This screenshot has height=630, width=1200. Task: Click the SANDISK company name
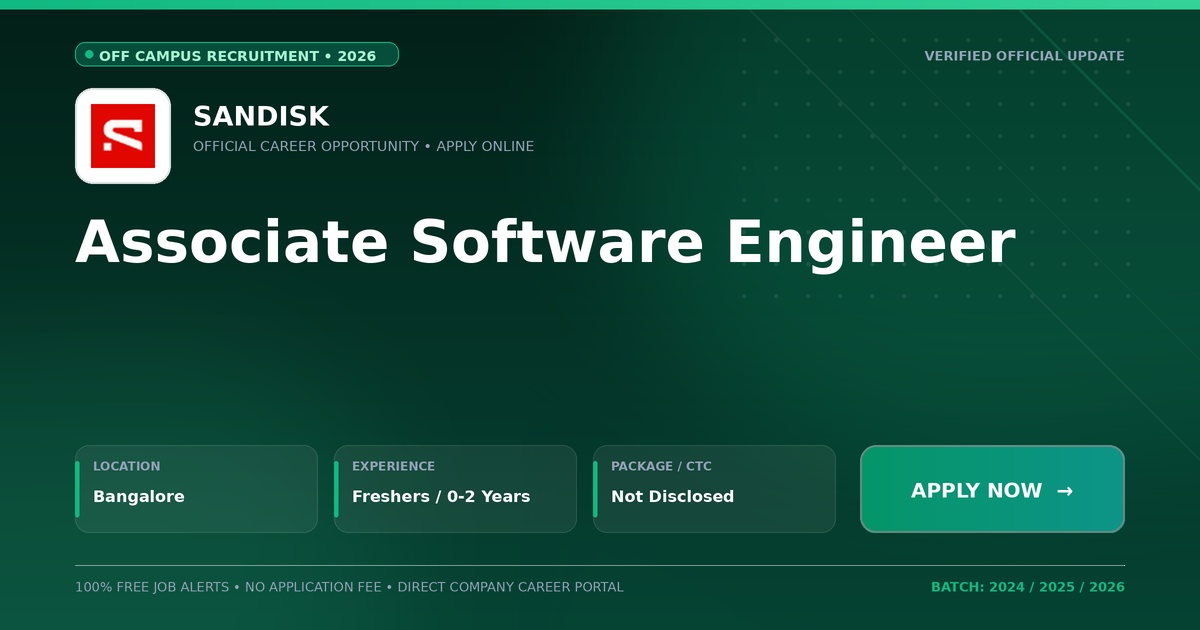(x=261, y=116)
